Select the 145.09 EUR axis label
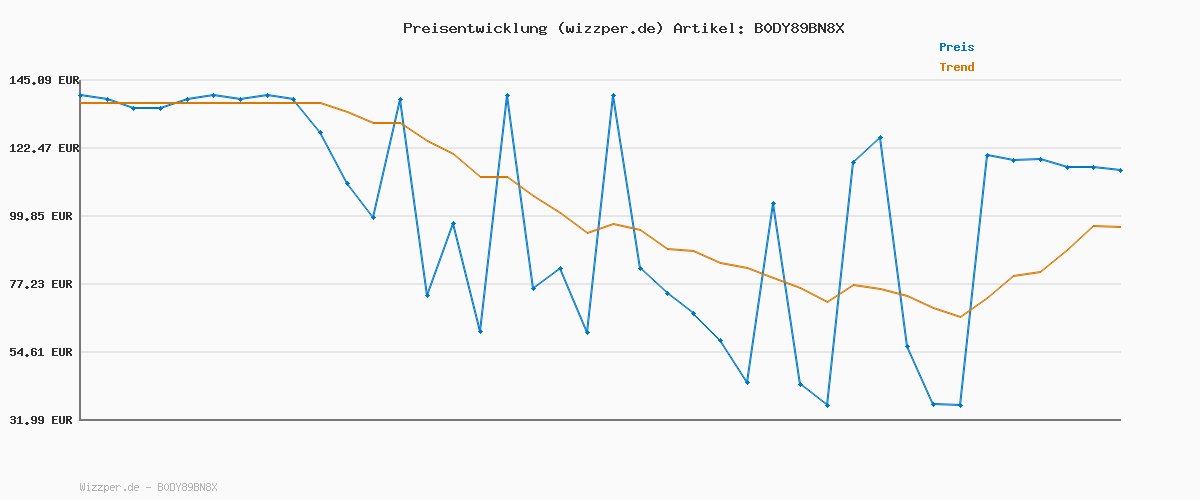 coord(44,80)
